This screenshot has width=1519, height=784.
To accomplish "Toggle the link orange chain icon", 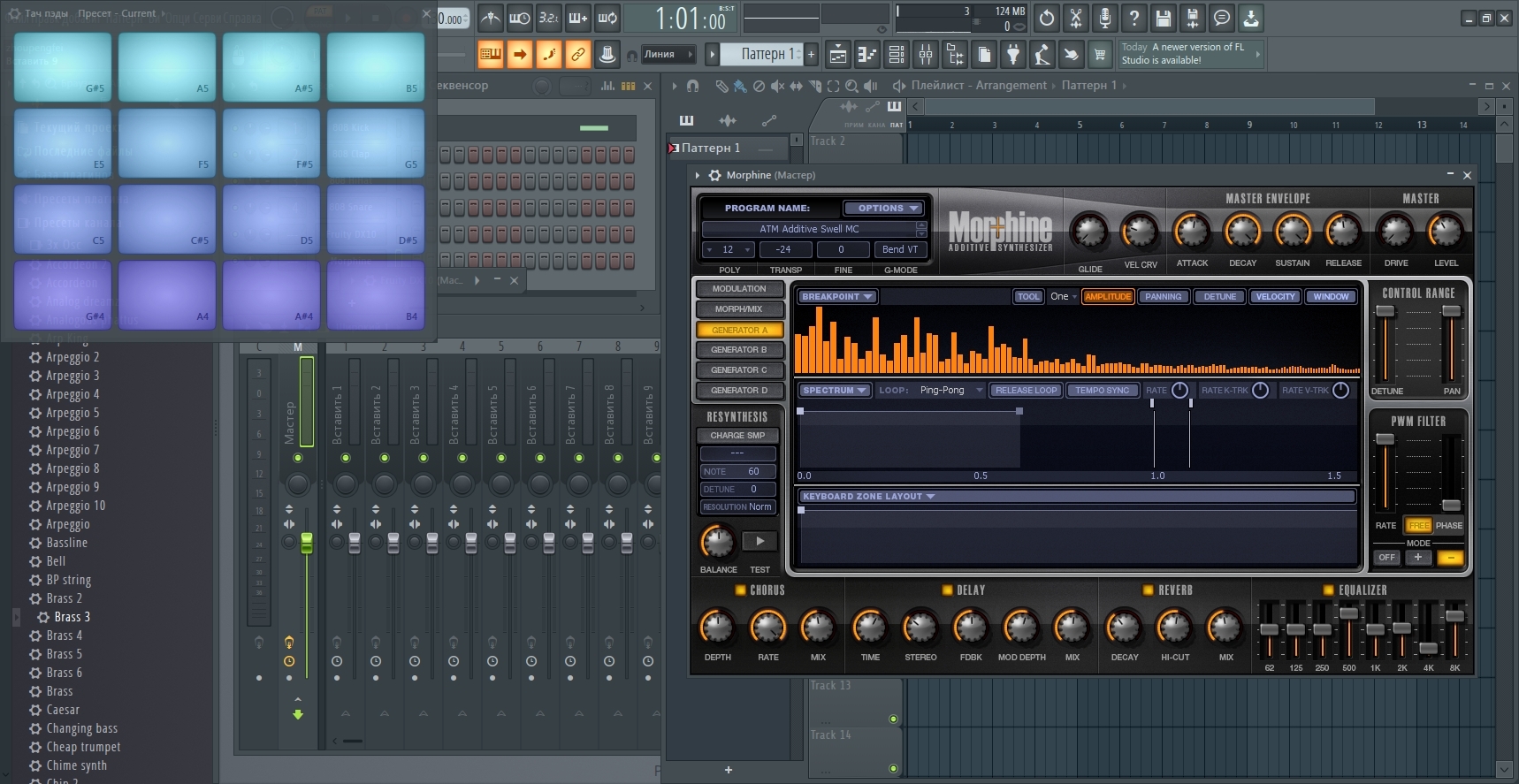I will click(577, 55).
